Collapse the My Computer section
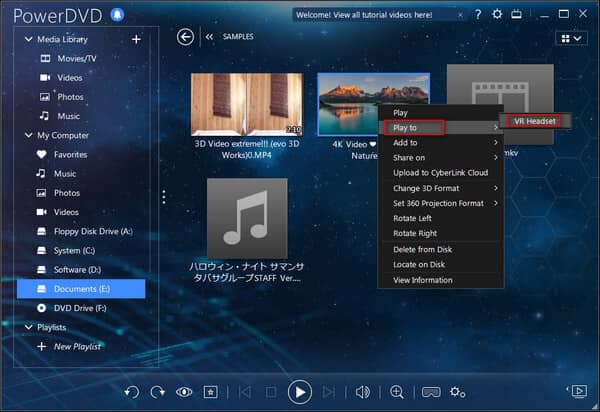600x412 pixels. pos(28,135)
